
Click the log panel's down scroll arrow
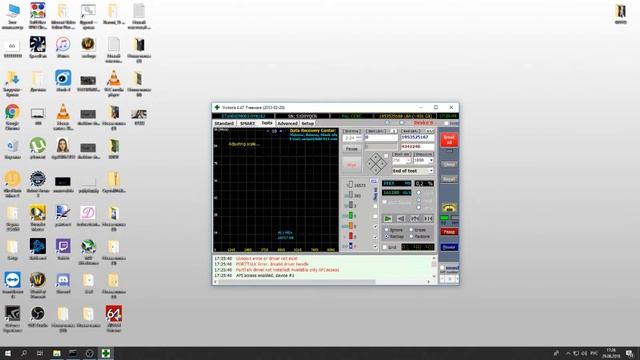pyautogui.click(x=434, y=276)
